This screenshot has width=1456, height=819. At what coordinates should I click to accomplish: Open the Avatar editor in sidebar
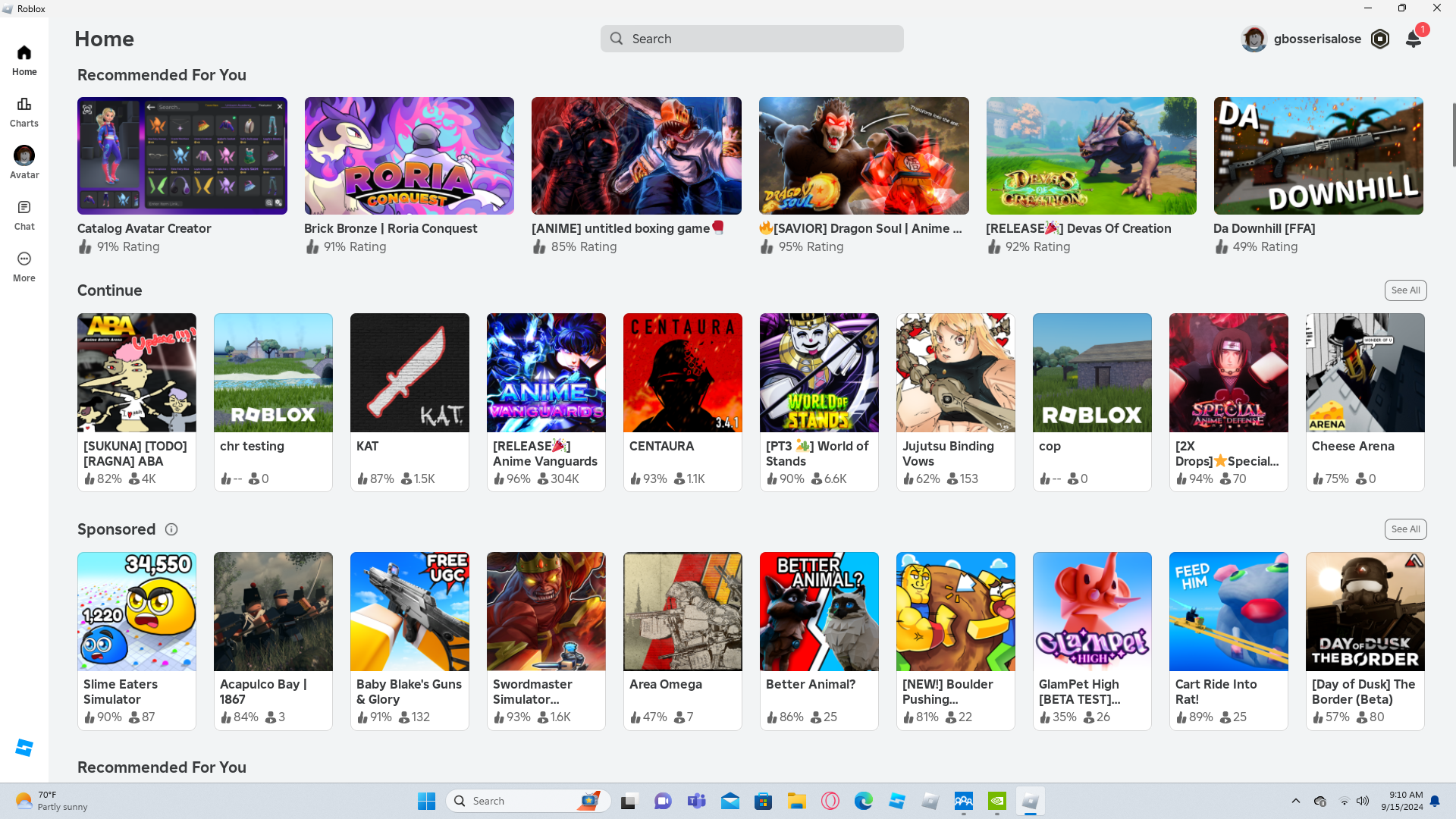coord(24,163)
